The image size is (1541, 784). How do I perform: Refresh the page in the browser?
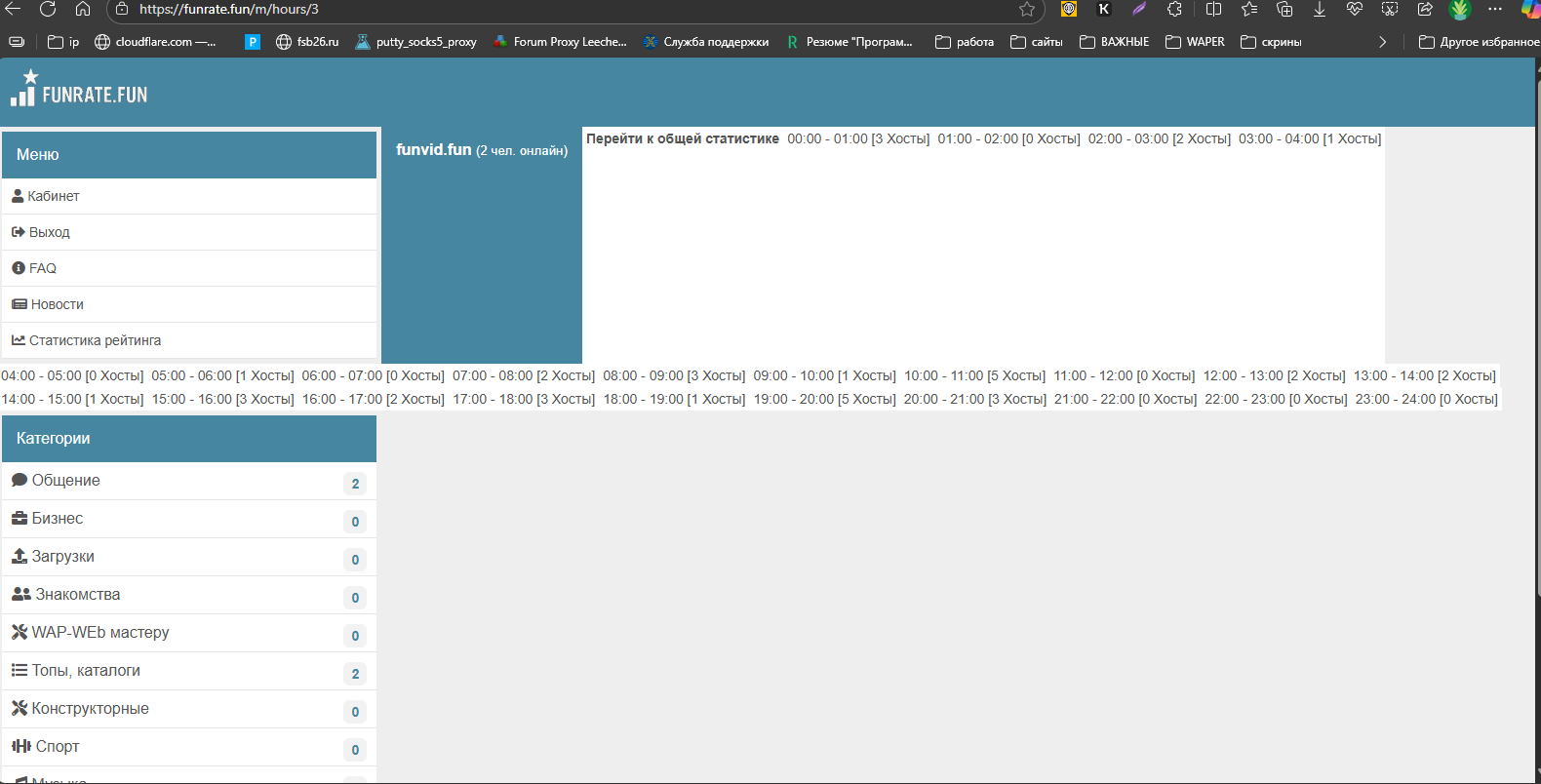tap(48, 9)
